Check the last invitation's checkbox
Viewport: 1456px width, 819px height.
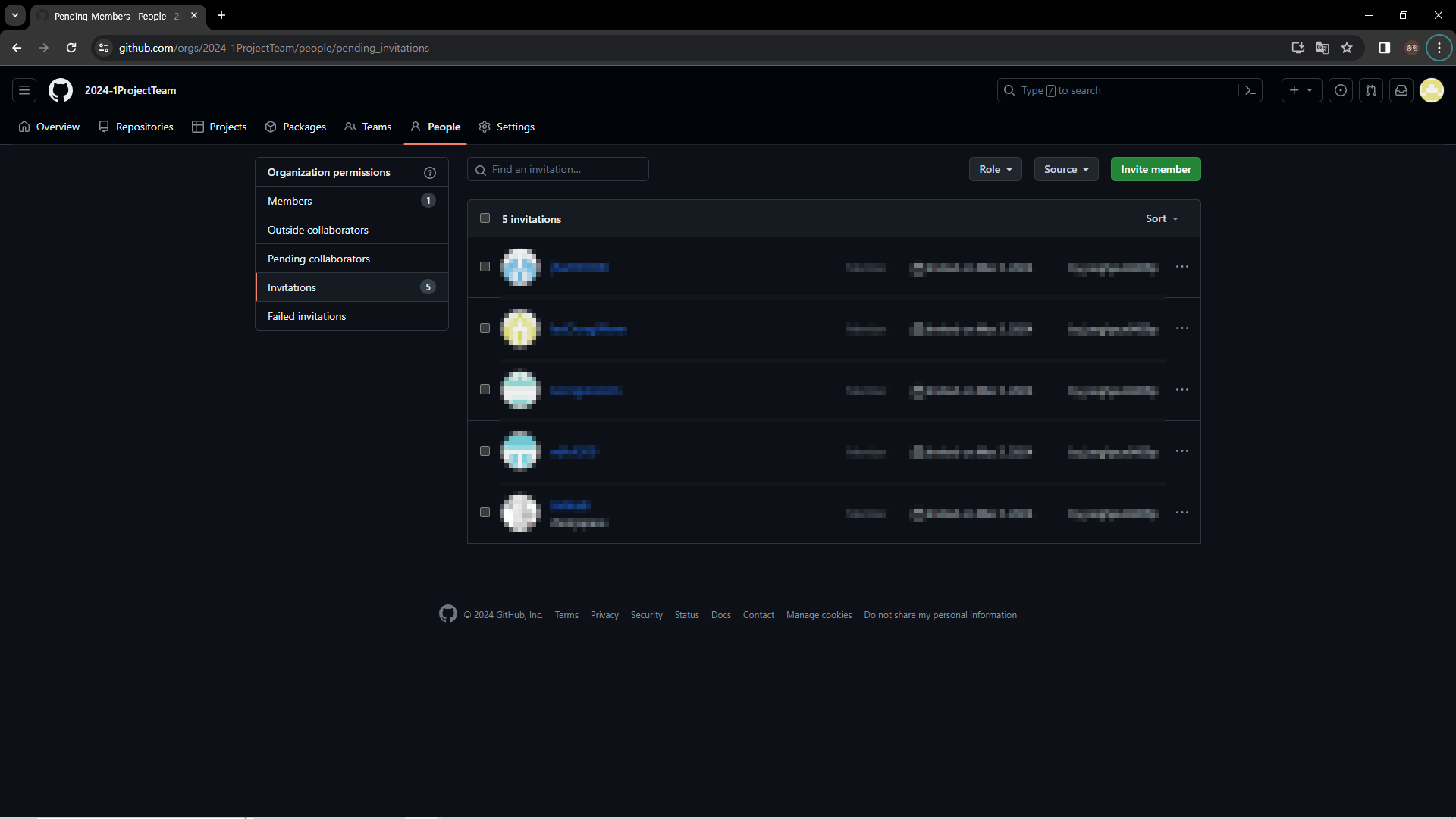[x=485, y=513]
